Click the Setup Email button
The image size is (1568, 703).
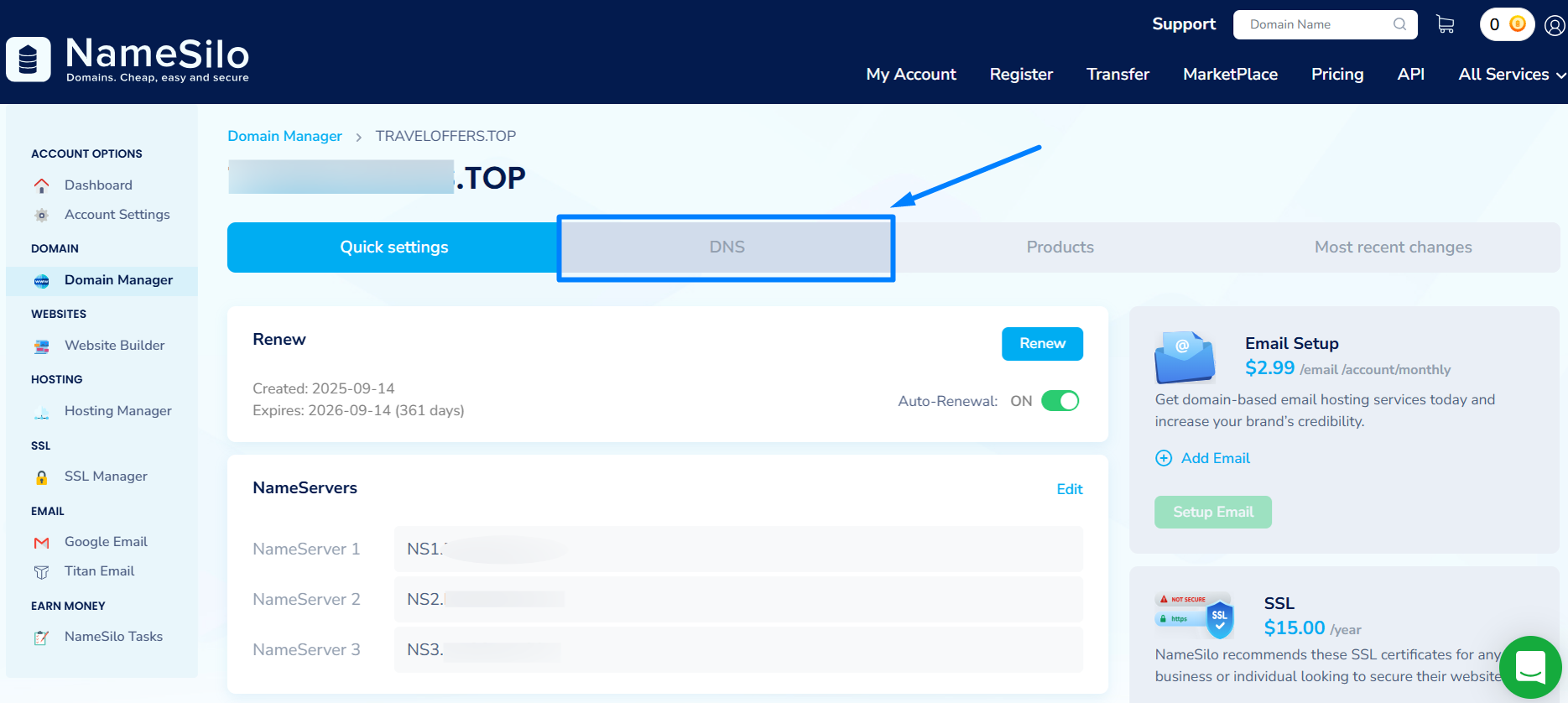tap(1212, 512)
